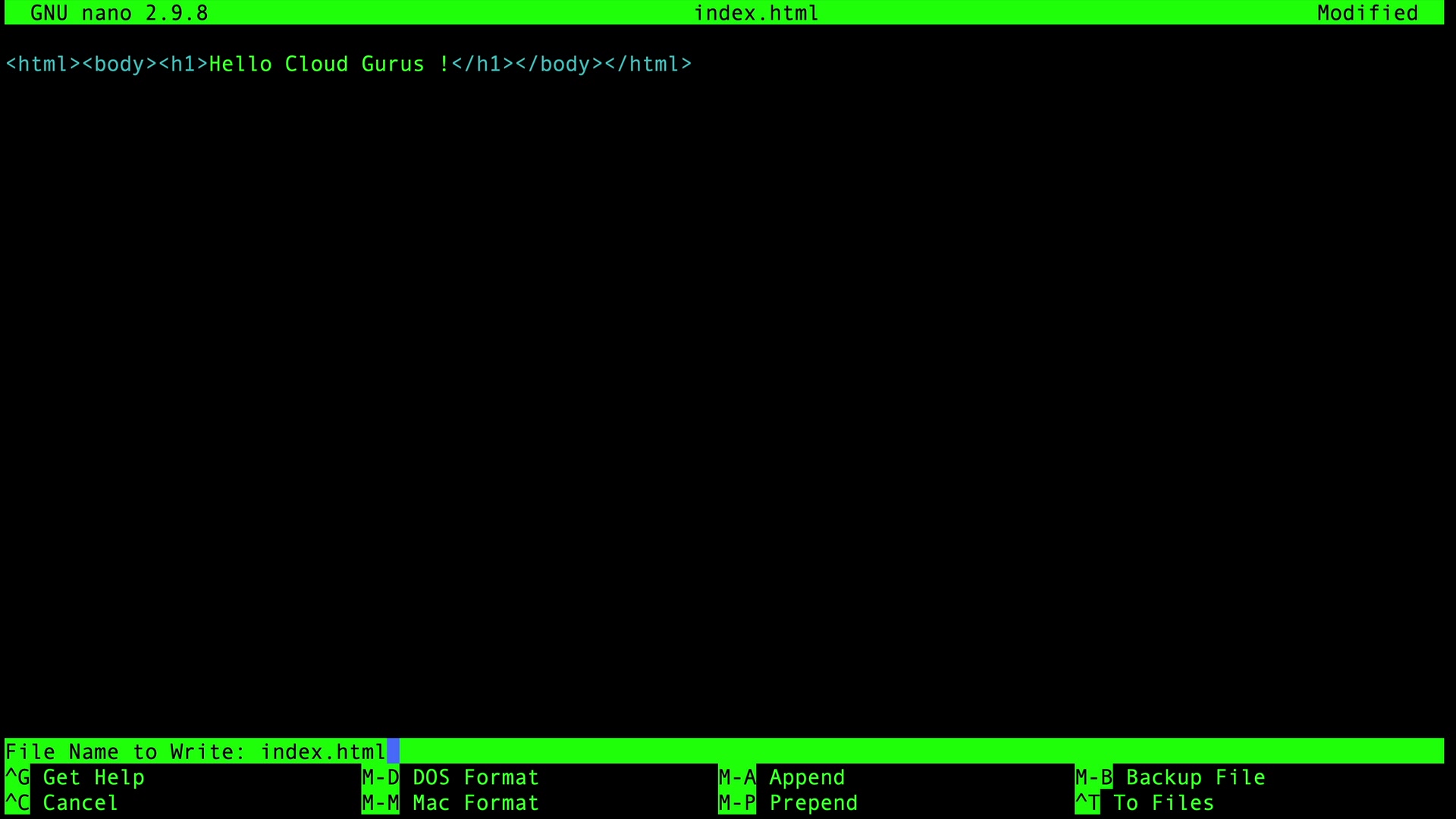Select the Append menu option
Screen dimensions: 1456x819
coord(807,777)
